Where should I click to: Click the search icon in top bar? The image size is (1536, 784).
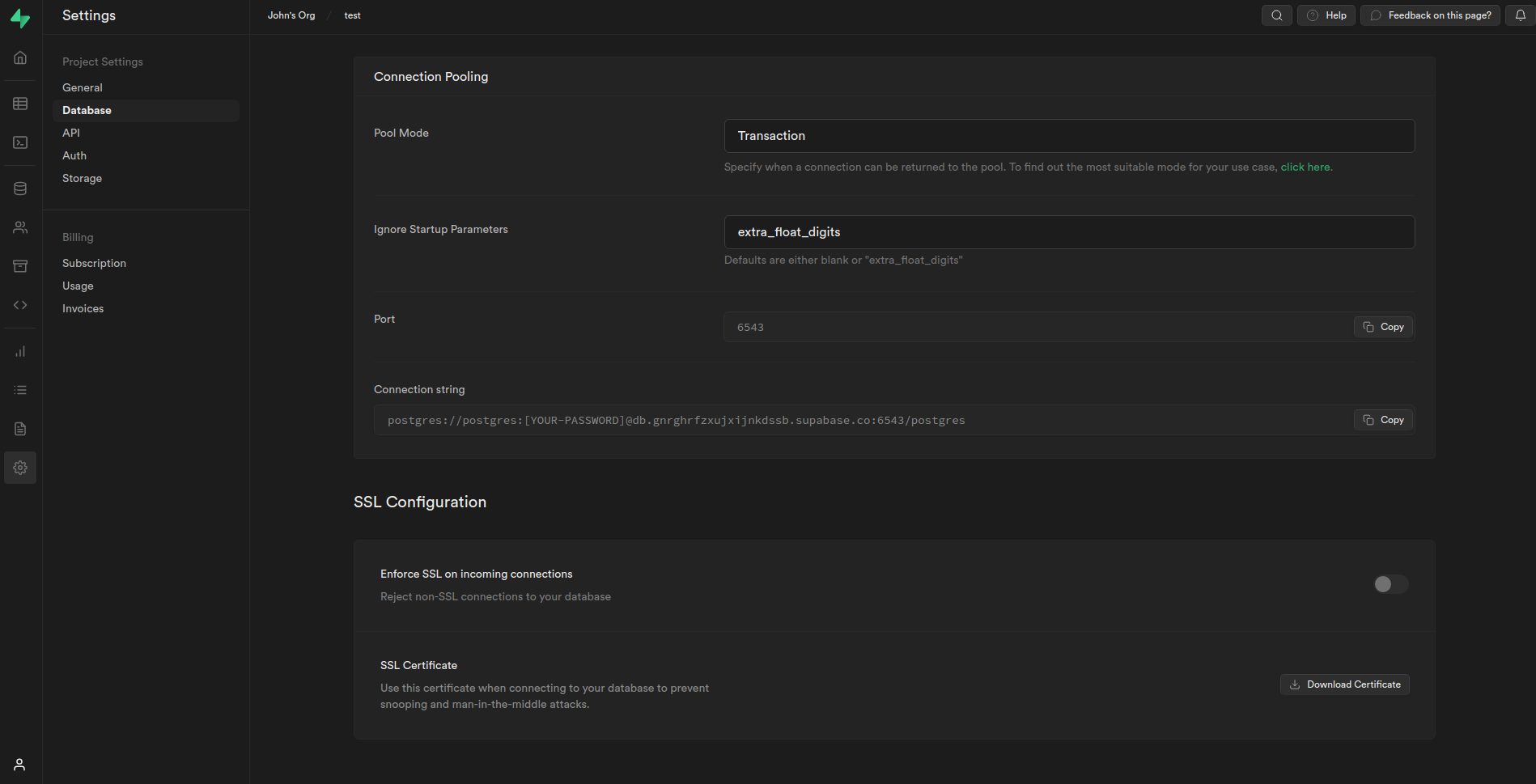coord(1276,15)
